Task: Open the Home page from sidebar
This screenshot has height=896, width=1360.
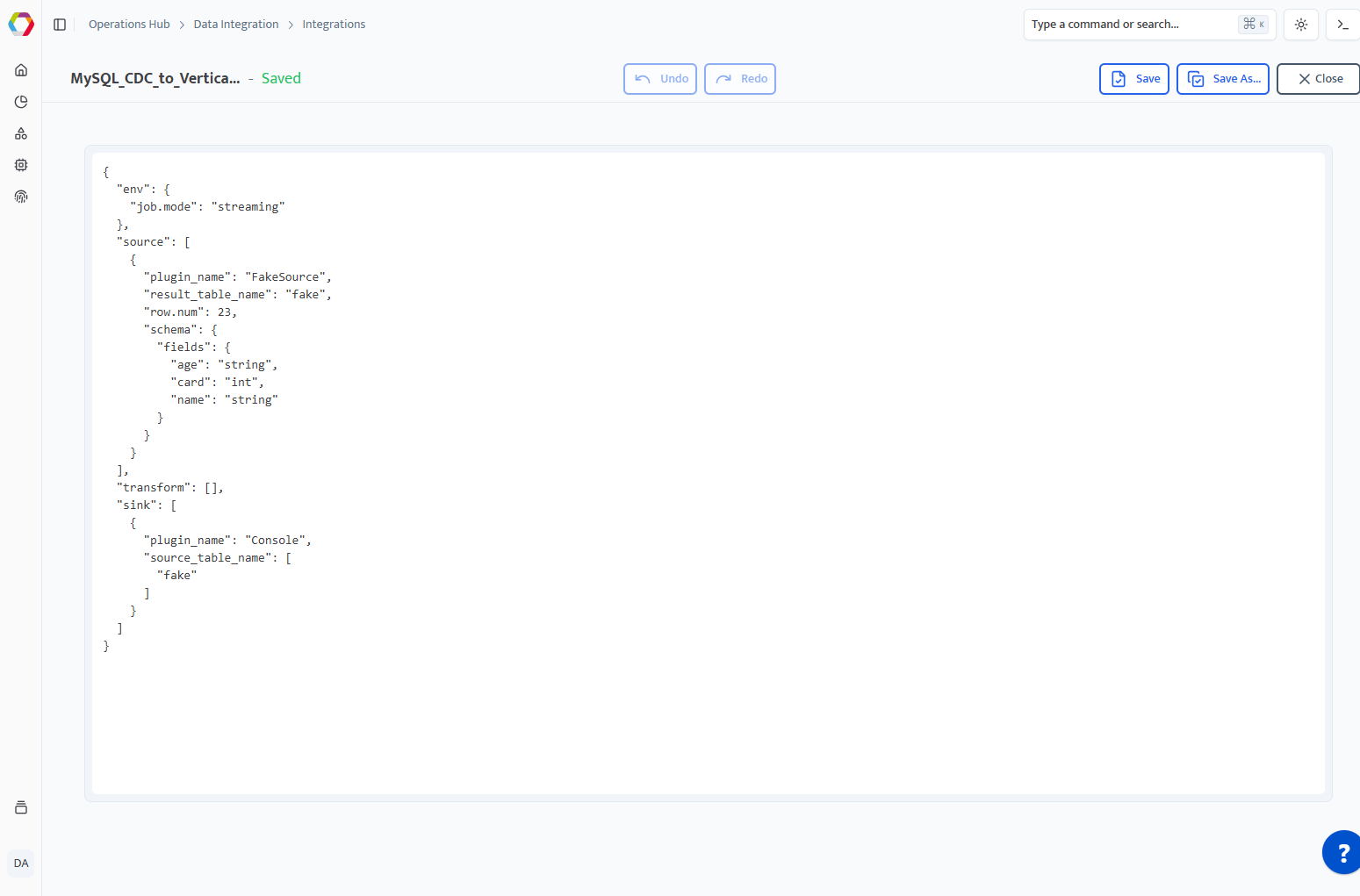Action: point(21,70)
